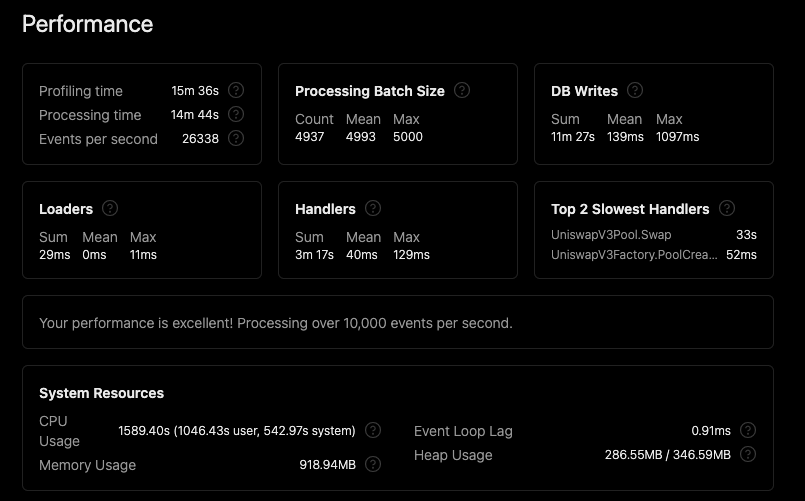Viewport: 805px width, 501px height.
Task: Click the 26338 events per second value
Action: click(x=199, y=139)
